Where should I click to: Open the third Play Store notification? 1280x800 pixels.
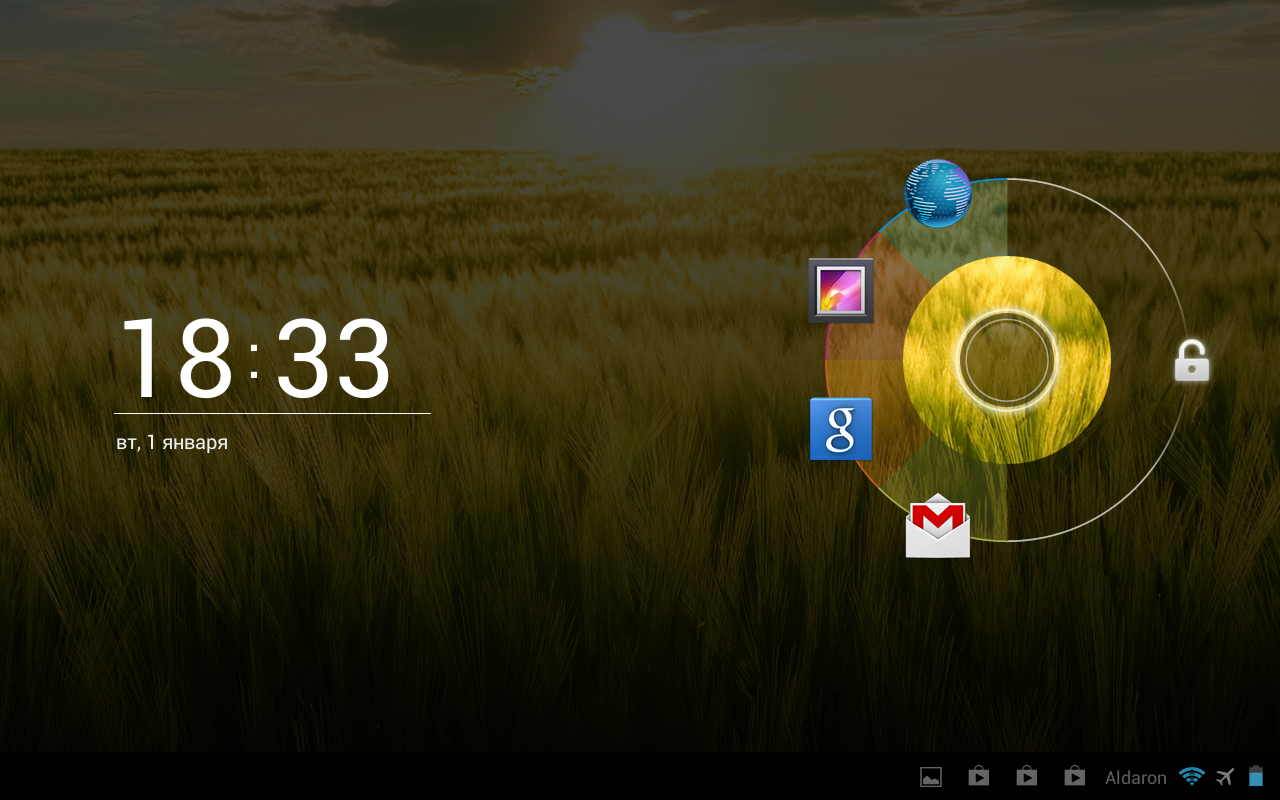pyautogui.click(x=1074, y=776)
